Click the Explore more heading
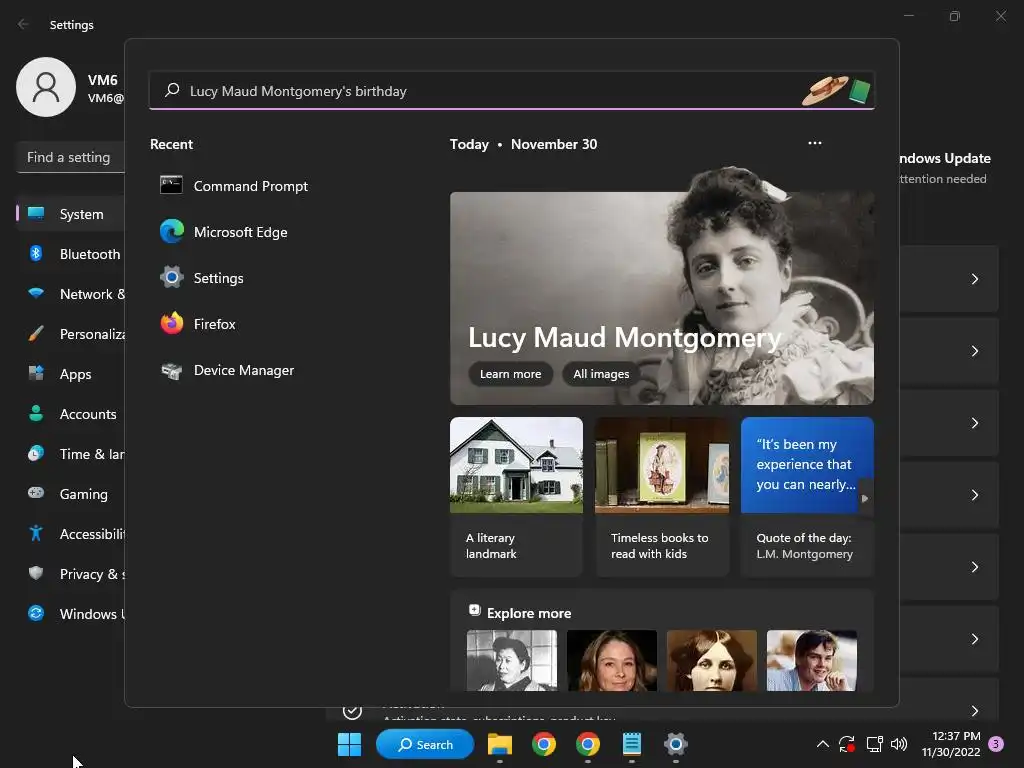 click(529, 613)
